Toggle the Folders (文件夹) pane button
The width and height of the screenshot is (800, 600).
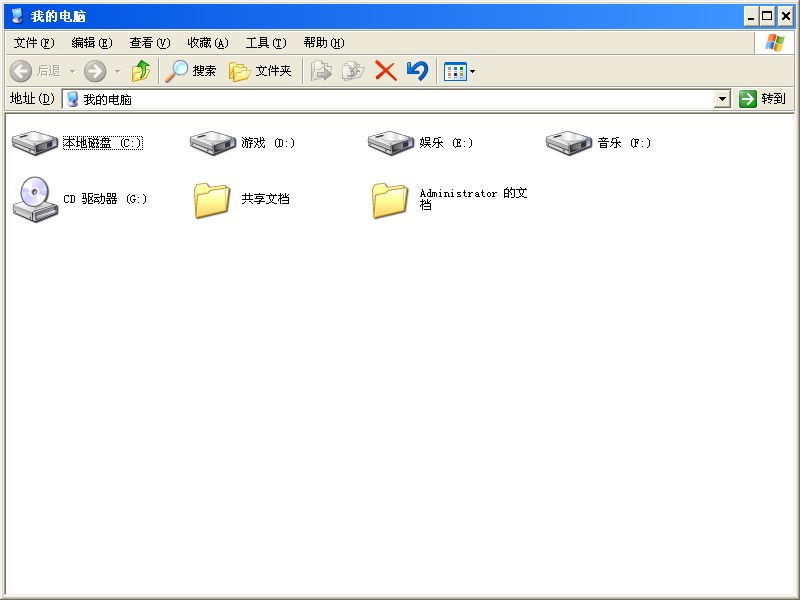pyautogui.click(x=260, y=71)
